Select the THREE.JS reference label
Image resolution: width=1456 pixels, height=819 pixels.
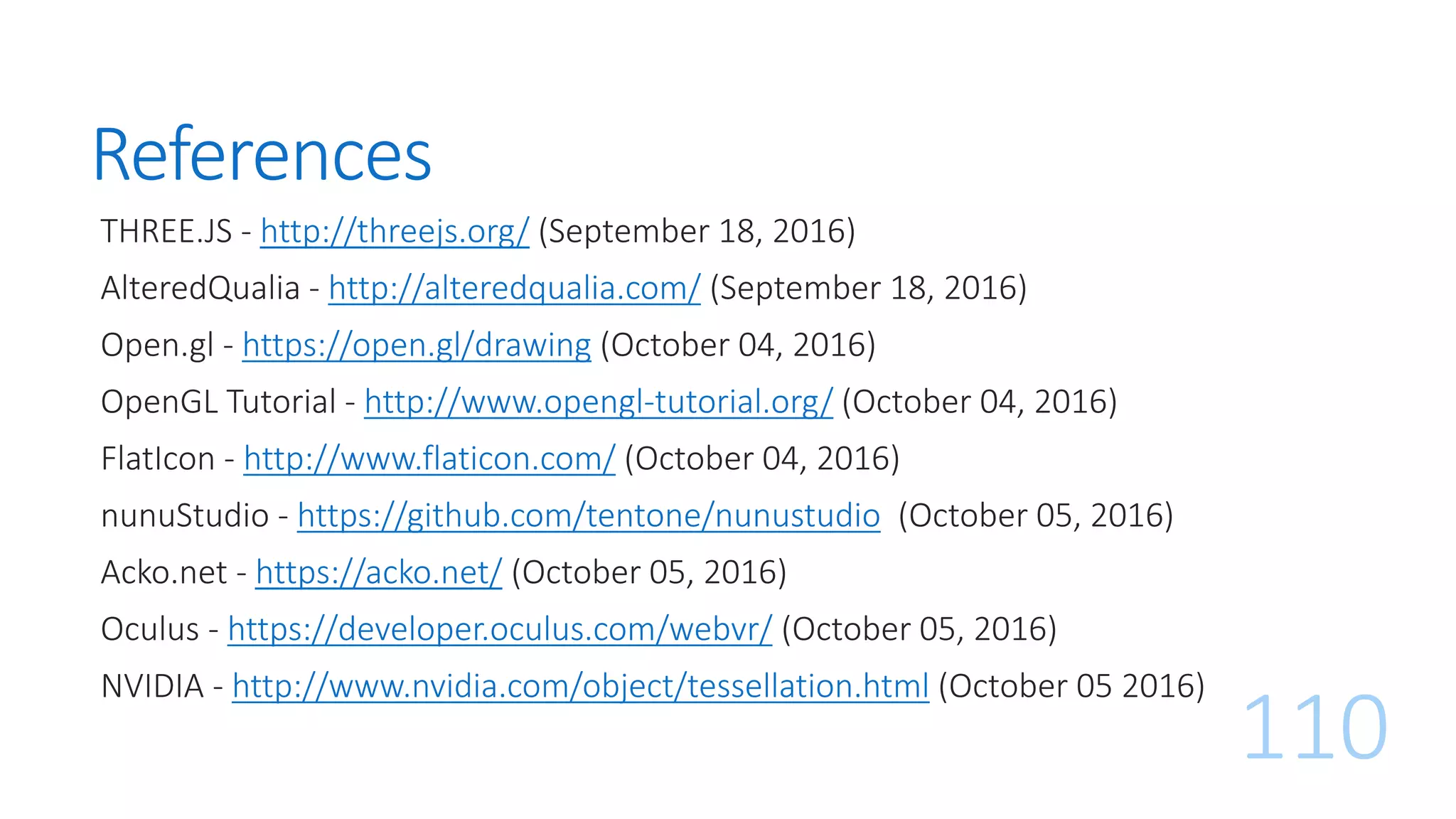(166, 232)
